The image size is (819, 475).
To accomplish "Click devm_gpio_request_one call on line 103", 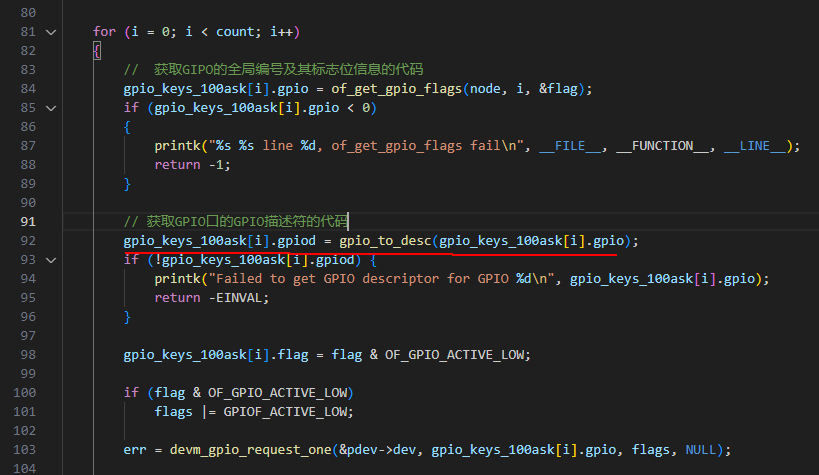I will coord(251,450).
